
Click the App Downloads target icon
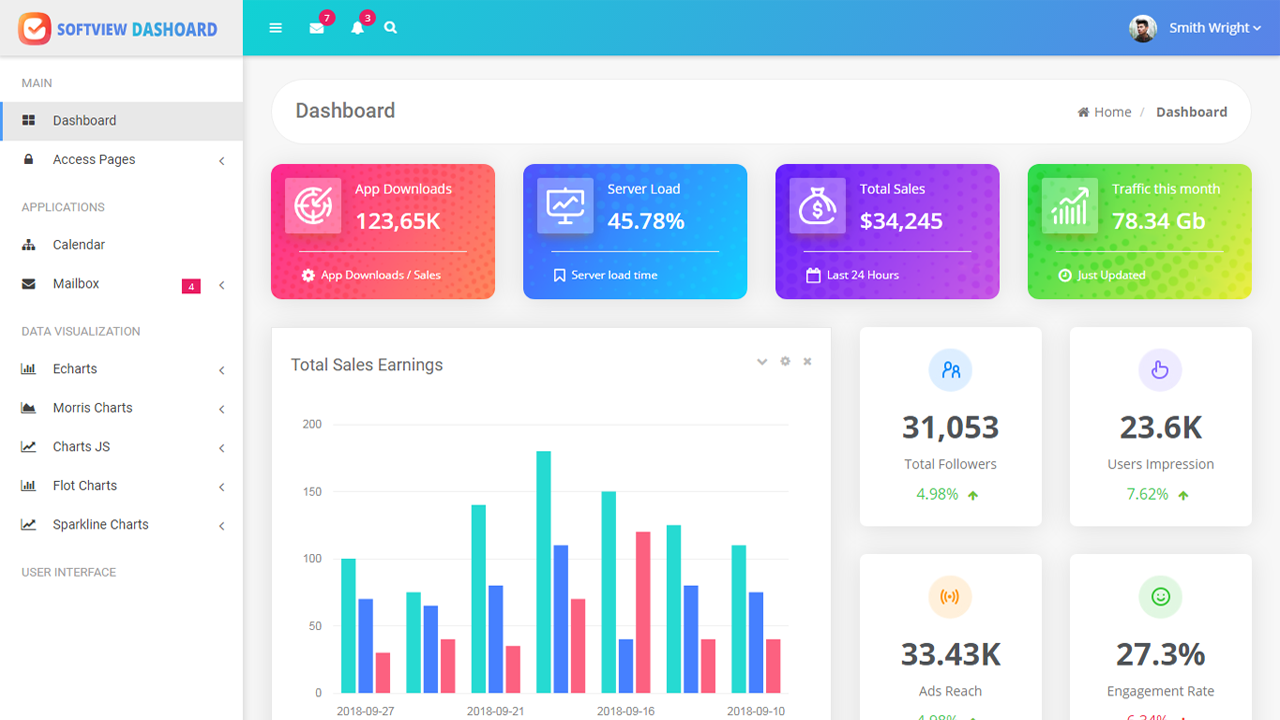[313, 206]
